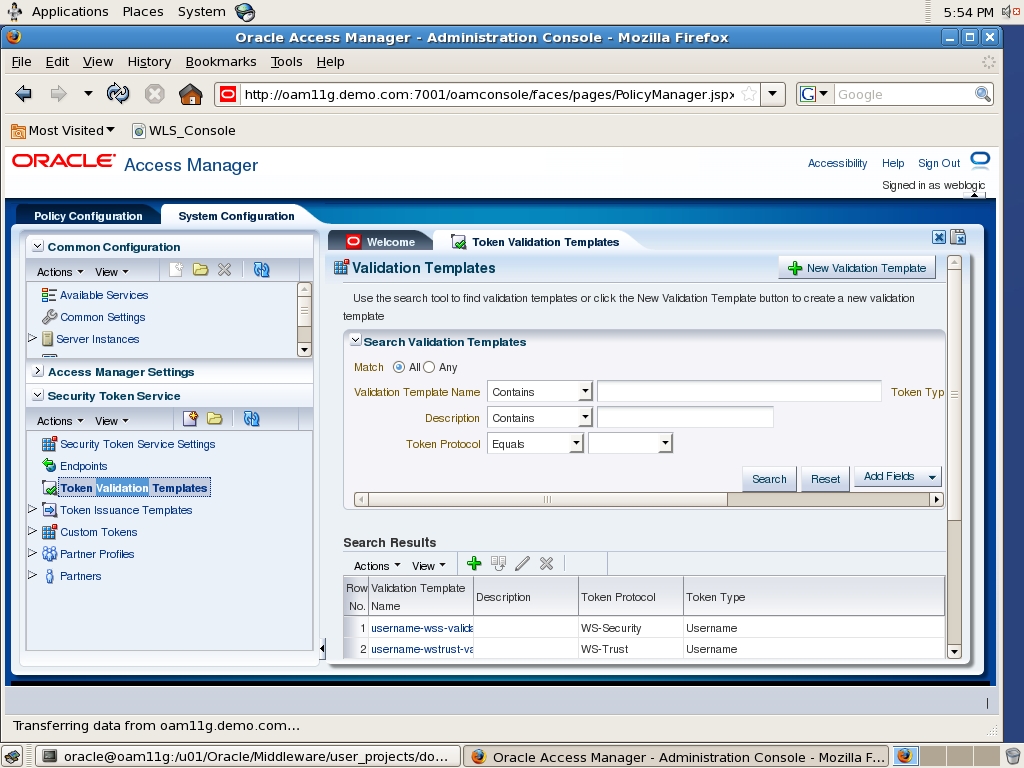Click refresh icon in Security Token Service toolbar
The image size is (1024, 768).
click(251, 419)
